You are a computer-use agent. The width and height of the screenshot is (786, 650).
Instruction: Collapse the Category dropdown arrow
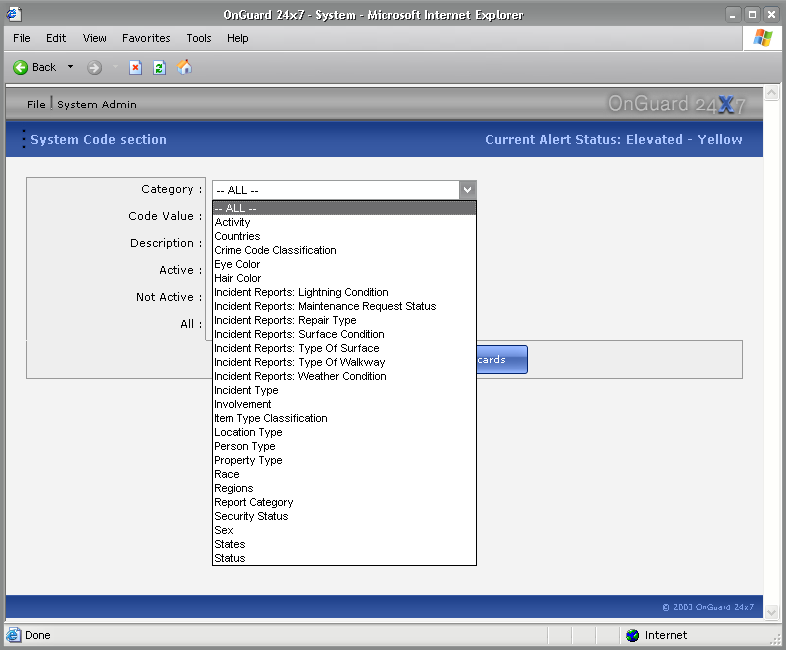[467, 189]
